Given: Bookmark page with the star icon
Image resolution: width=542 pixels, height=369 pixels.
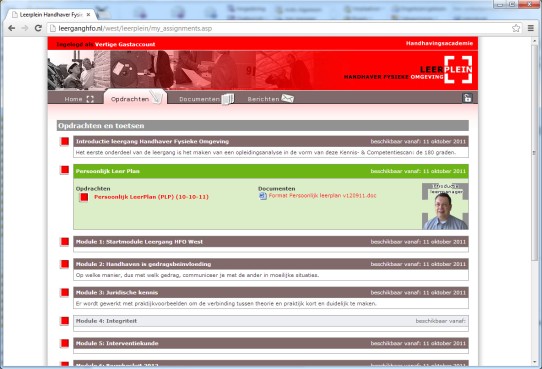Looking at the screenshot, I should point(516,28).
